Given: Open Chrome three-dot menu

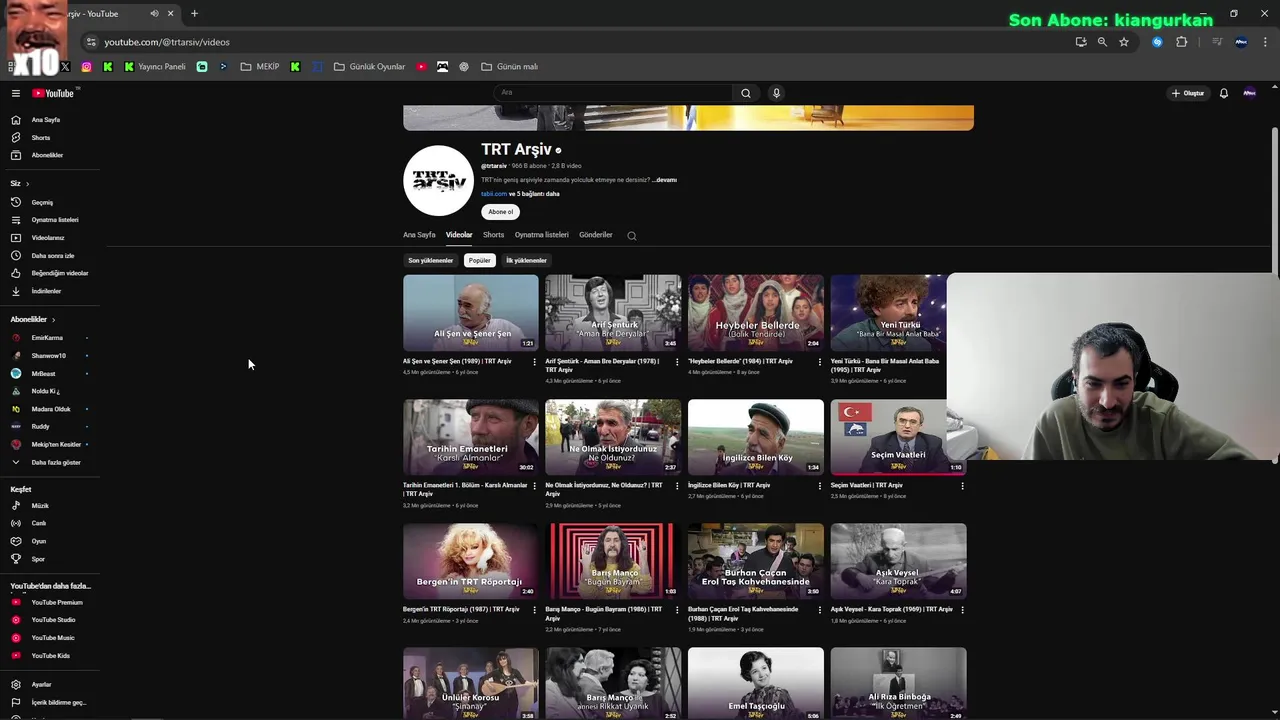Looking at the screenshot, I should coord(1264,42).
